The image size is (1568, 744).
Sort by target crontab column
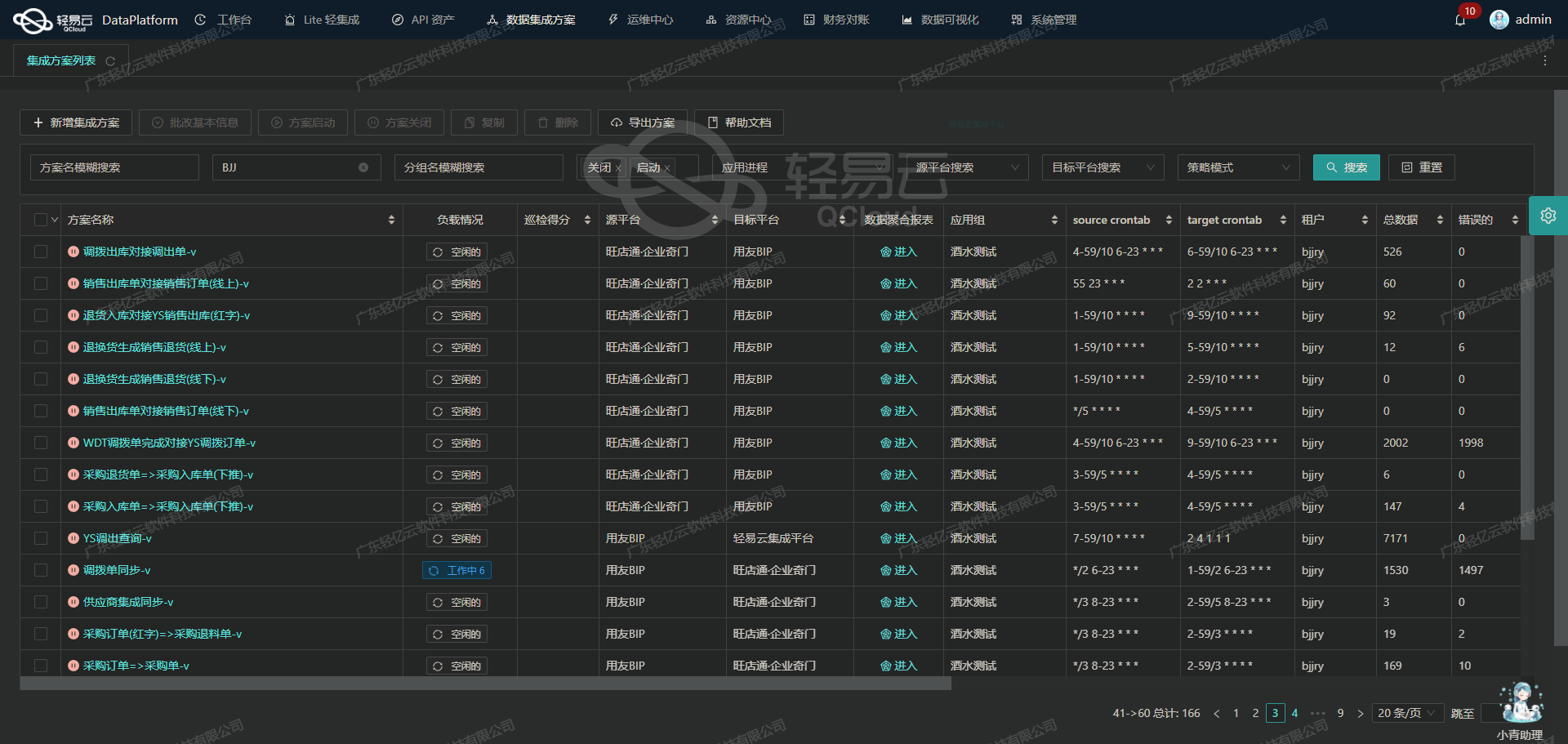(x=1283, y=220)
